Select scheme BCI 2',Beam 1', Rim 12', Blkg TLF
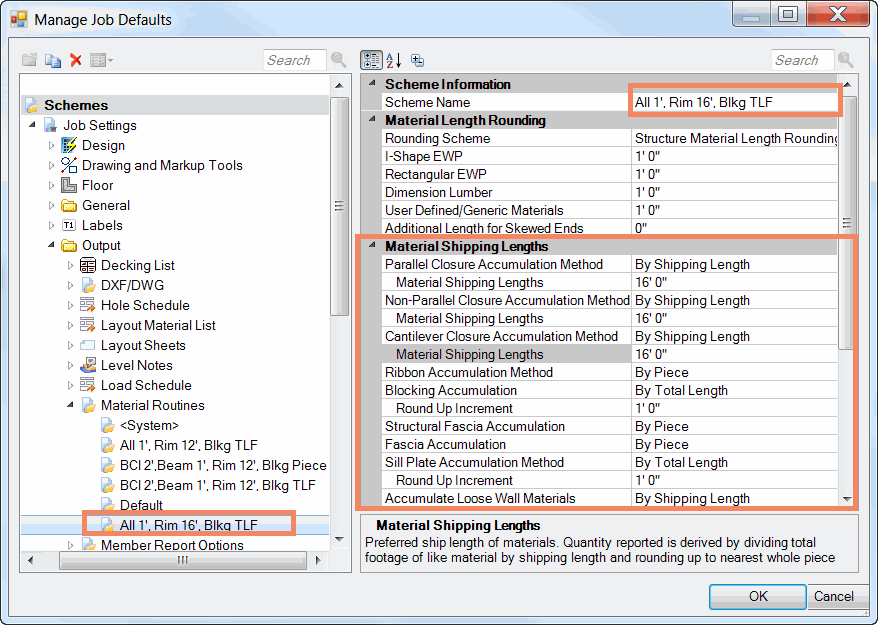Viewport: 878px width, 625px height. point(217,486)
